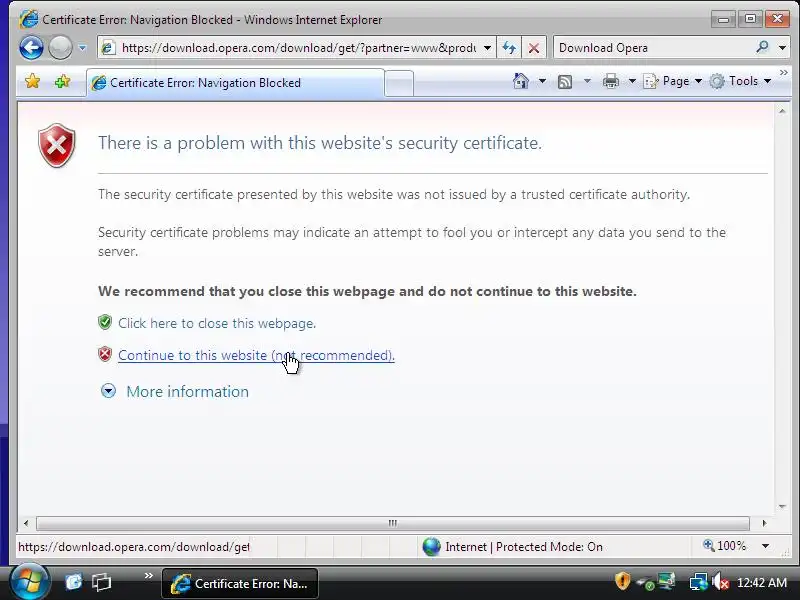The height and width of the screenshot is (600, 800).
Task: Expand the Quick Launch overflow chevron
Action: click(148, 576)
